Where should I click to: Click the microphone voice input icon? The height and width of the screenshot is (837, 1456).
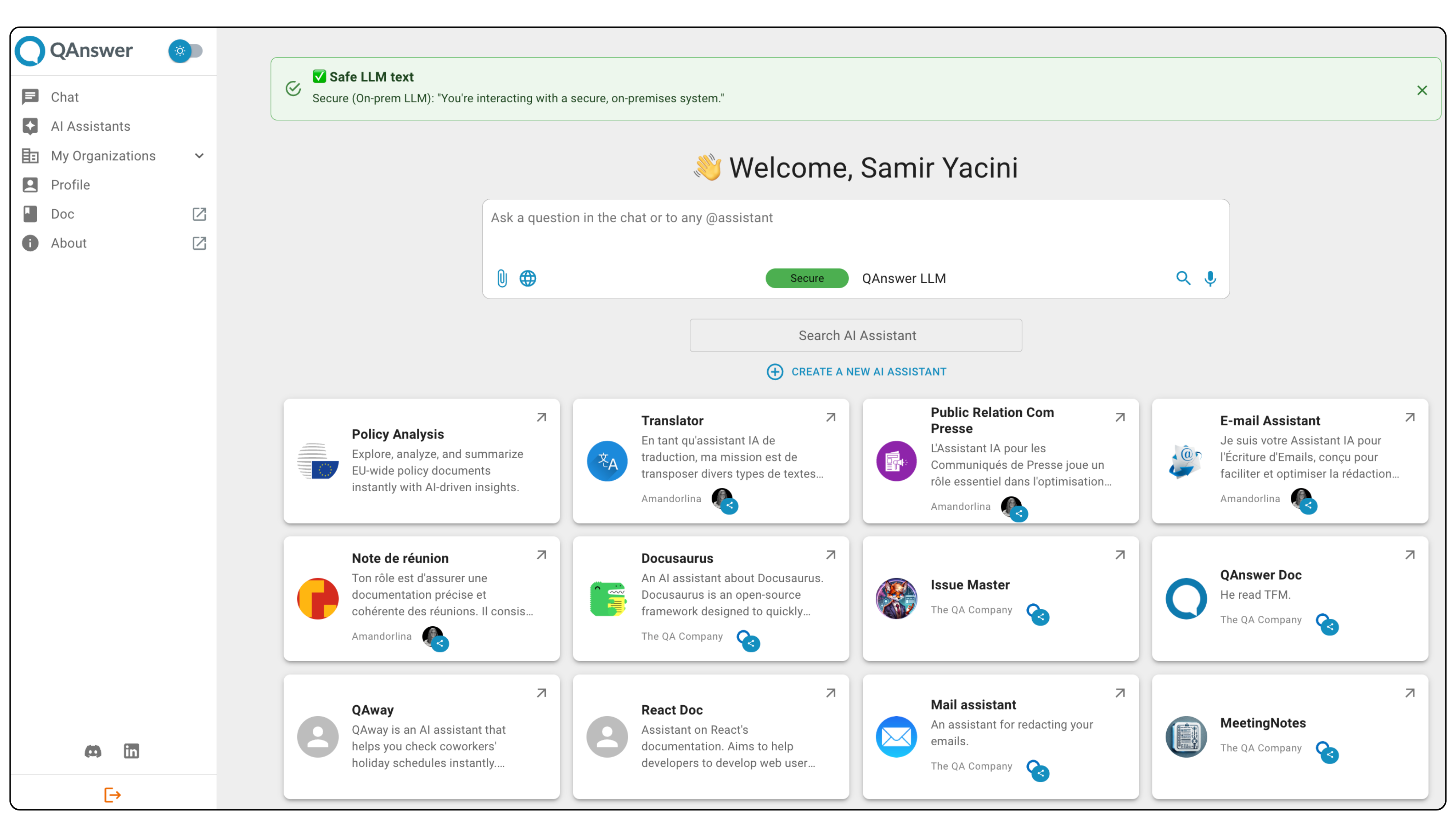pyautogui.click(x=1210, y=278)
